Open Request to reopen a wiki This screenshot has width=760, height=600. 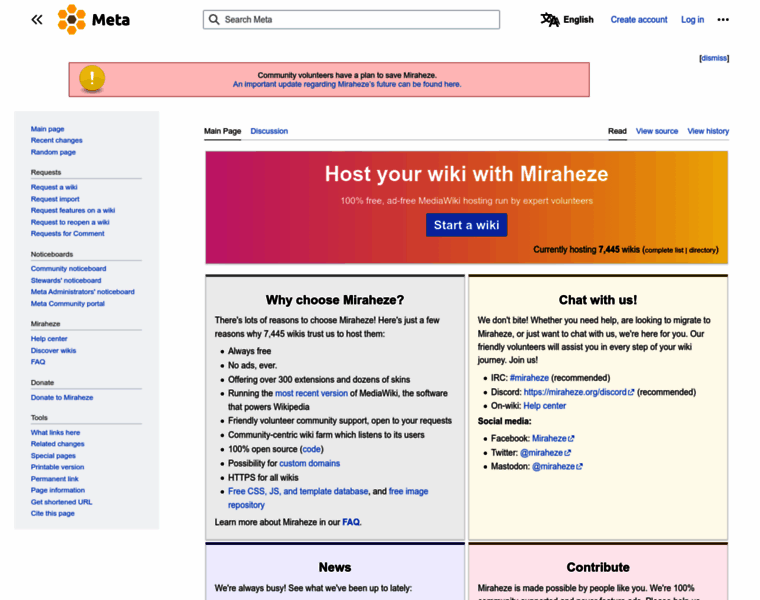(x=70, y=222)
